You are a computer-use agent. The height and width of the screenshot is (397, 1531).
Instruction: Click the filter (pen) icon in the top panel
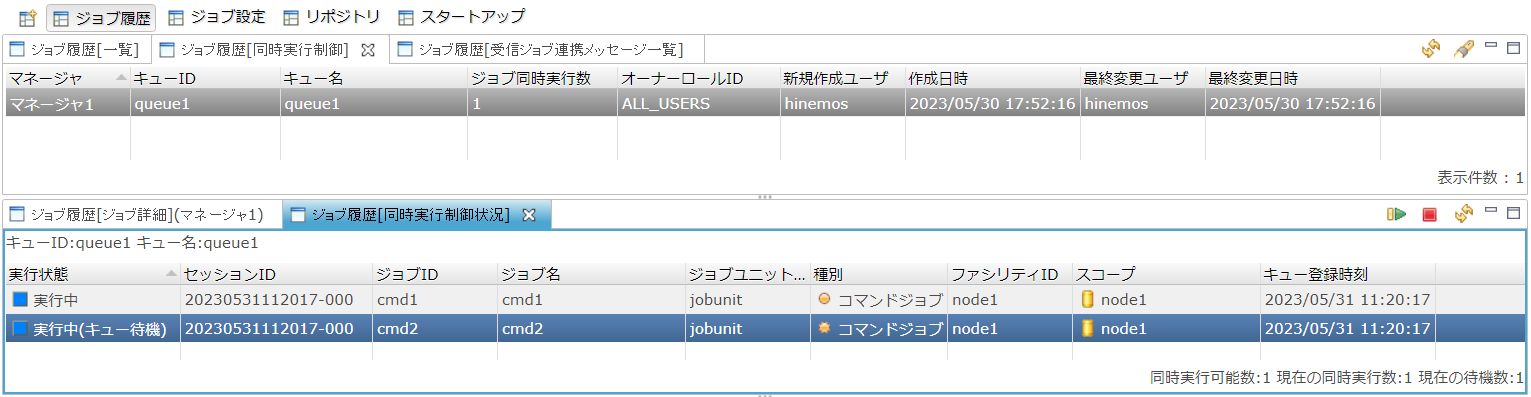pos(1463,48)
